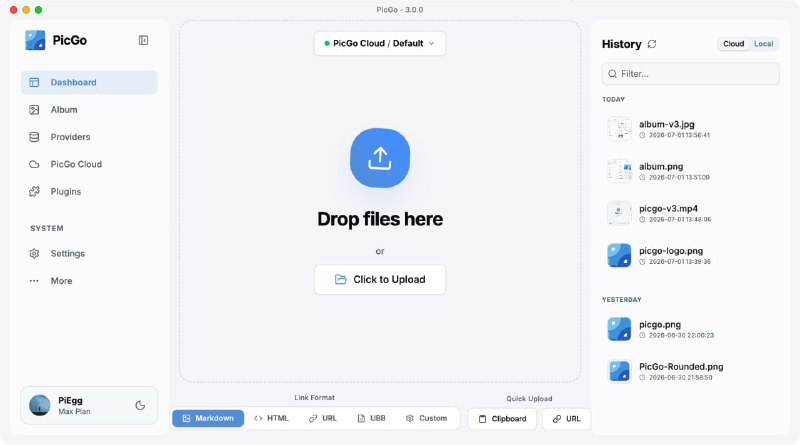Switch History to Local
Image resolution: width=800 pixels, height=445 pixels.
(763, 44)
